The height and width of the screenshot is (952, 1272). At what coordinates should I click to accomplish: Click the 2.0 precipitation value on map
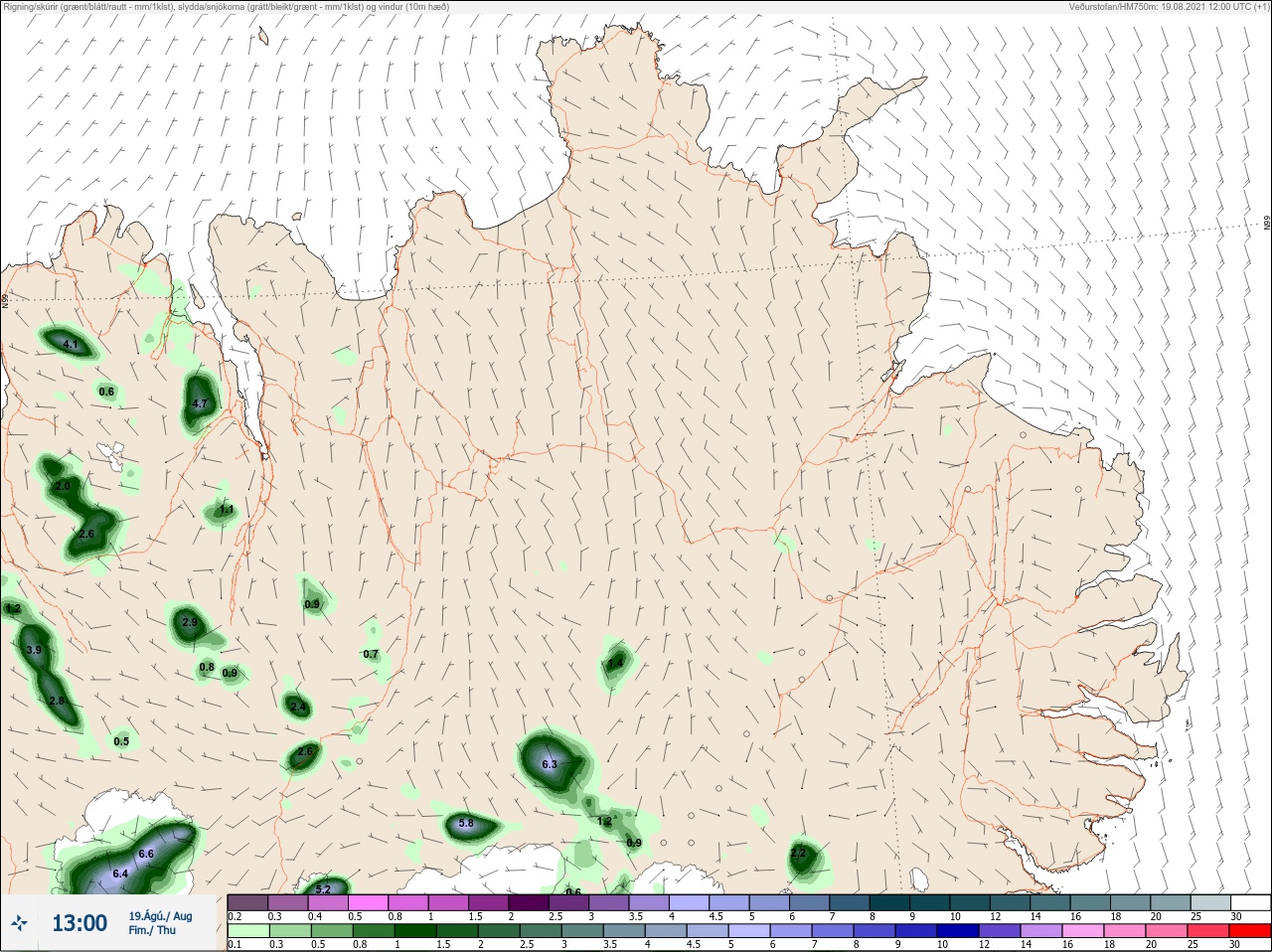coord(63,486)
